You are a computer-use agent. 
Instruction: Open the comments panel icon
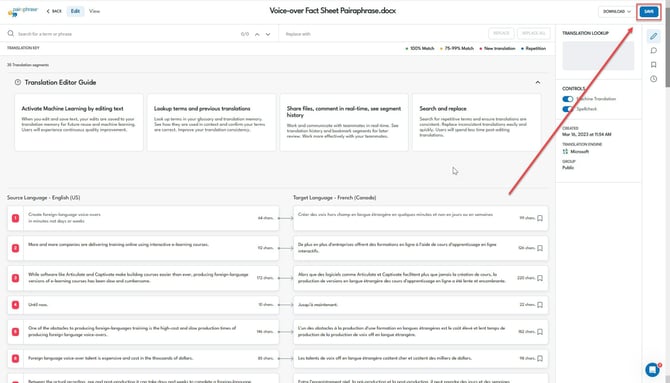[x=653, y=50]
